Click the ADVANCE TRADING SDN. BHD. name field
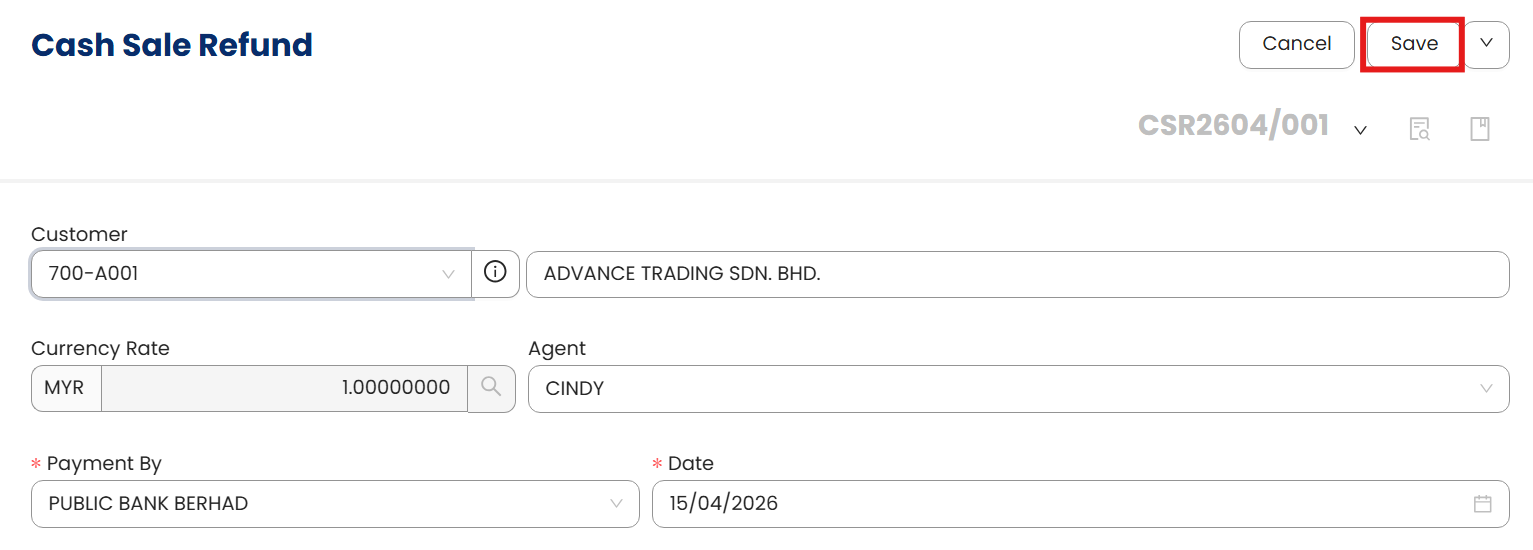Viewport: 1533px width, 550px height. click(1016, 274)
